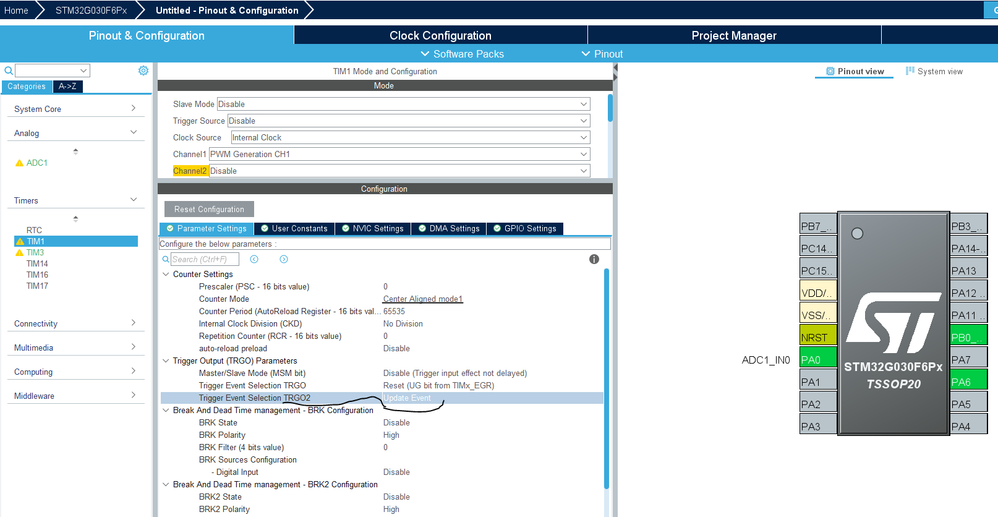
Task: Click the search magnifier in left panel
Action: coord(8,71)
